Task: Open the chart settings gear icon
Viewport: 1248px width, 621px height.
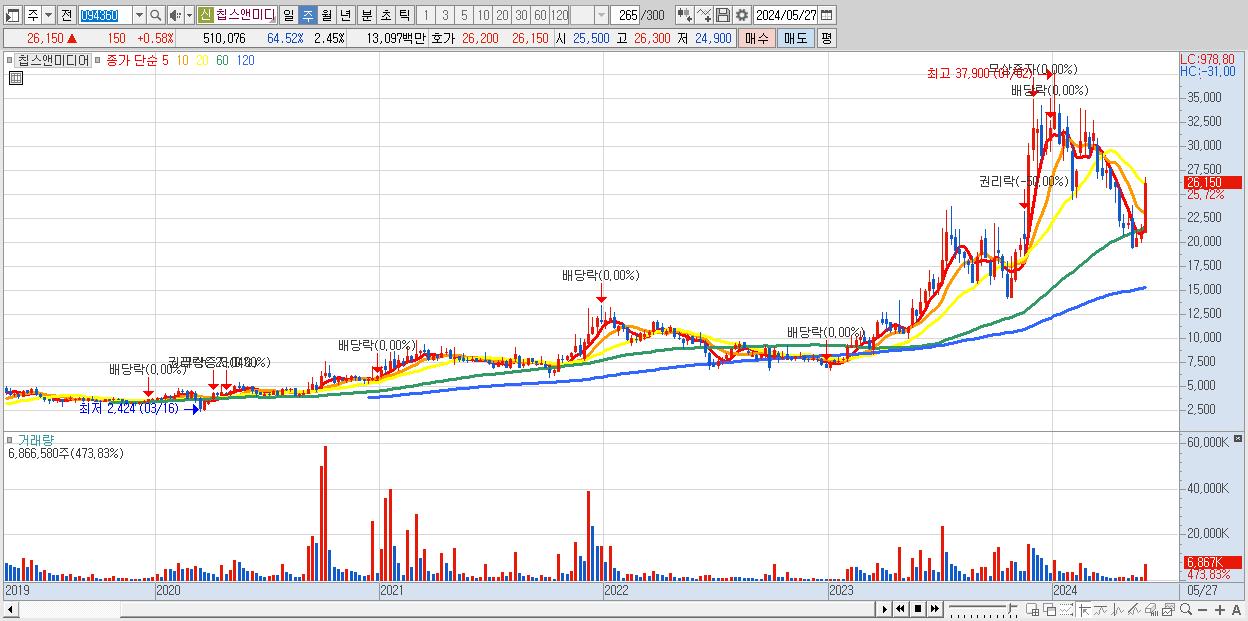Action: coord(742,15)
